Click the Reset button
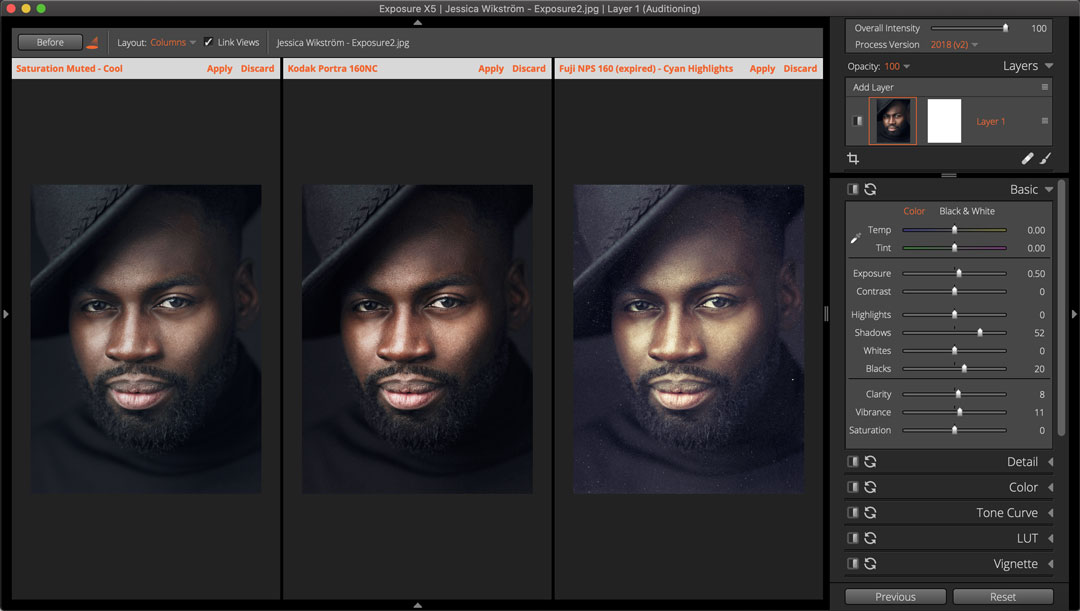The image size is (1080, 611). [1003, 597]
